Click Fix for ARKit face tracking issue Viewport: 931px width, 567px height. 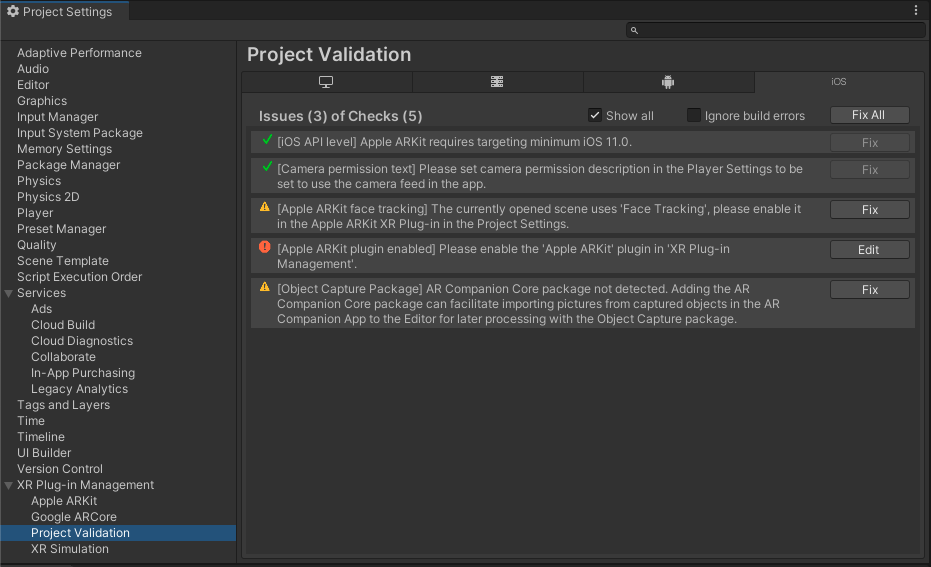coord(869,210)
